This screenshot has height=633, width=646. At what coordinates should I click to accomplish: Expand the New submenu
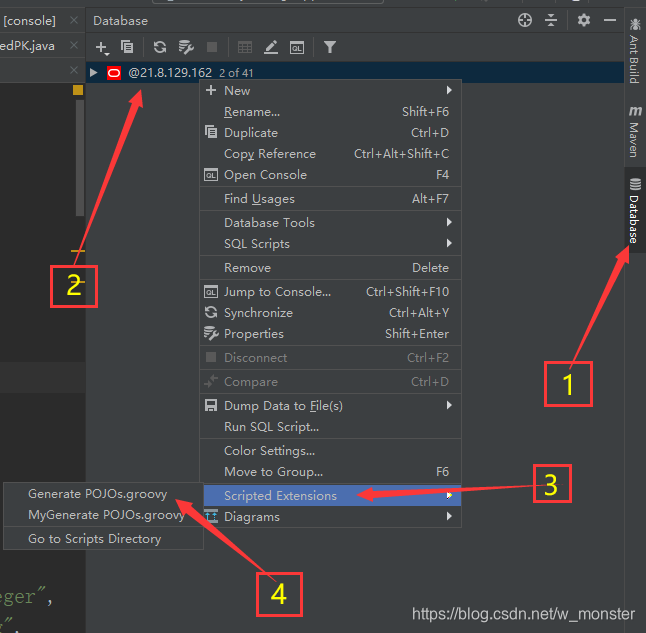(330, 91)
